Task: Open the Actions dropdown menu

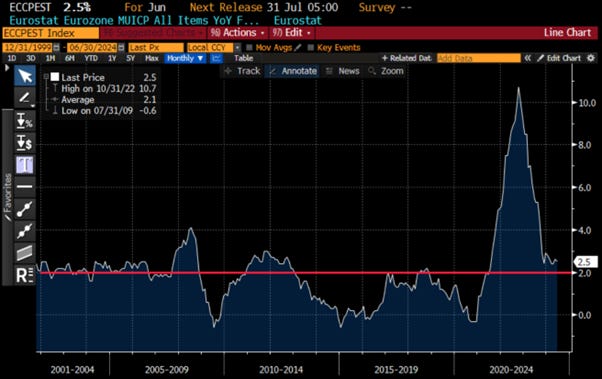Action: click(x=238, y=33)
